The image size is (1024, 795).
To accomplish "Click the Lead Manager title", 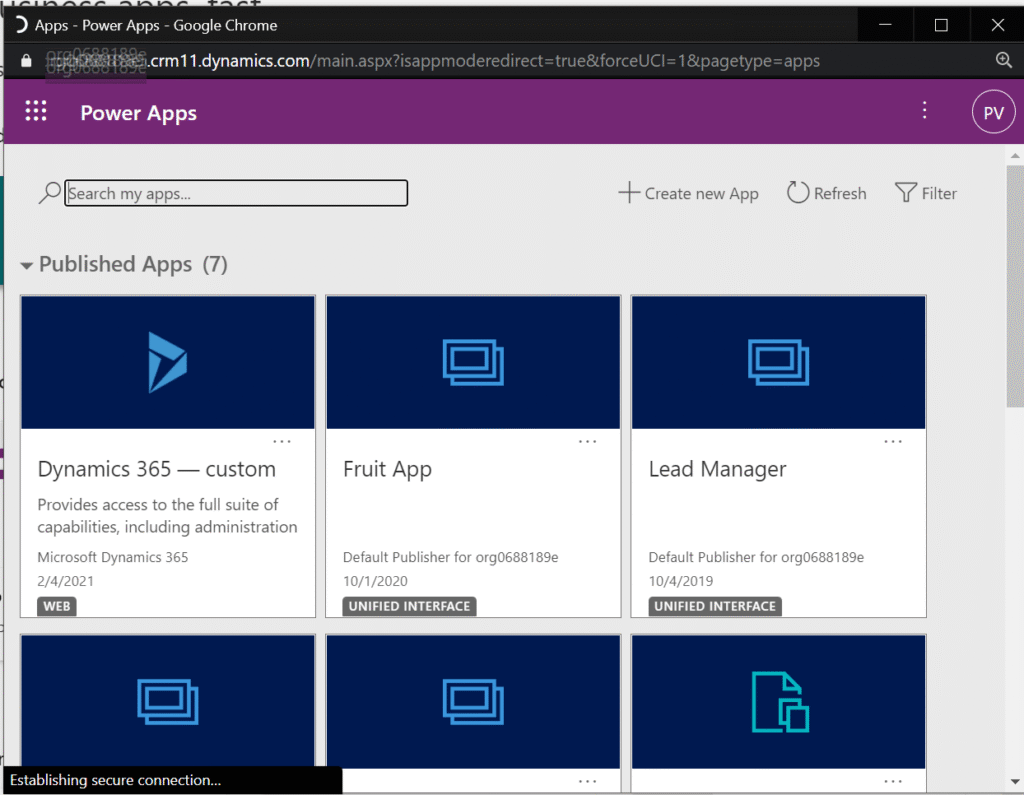I will [x=717, y=469].
